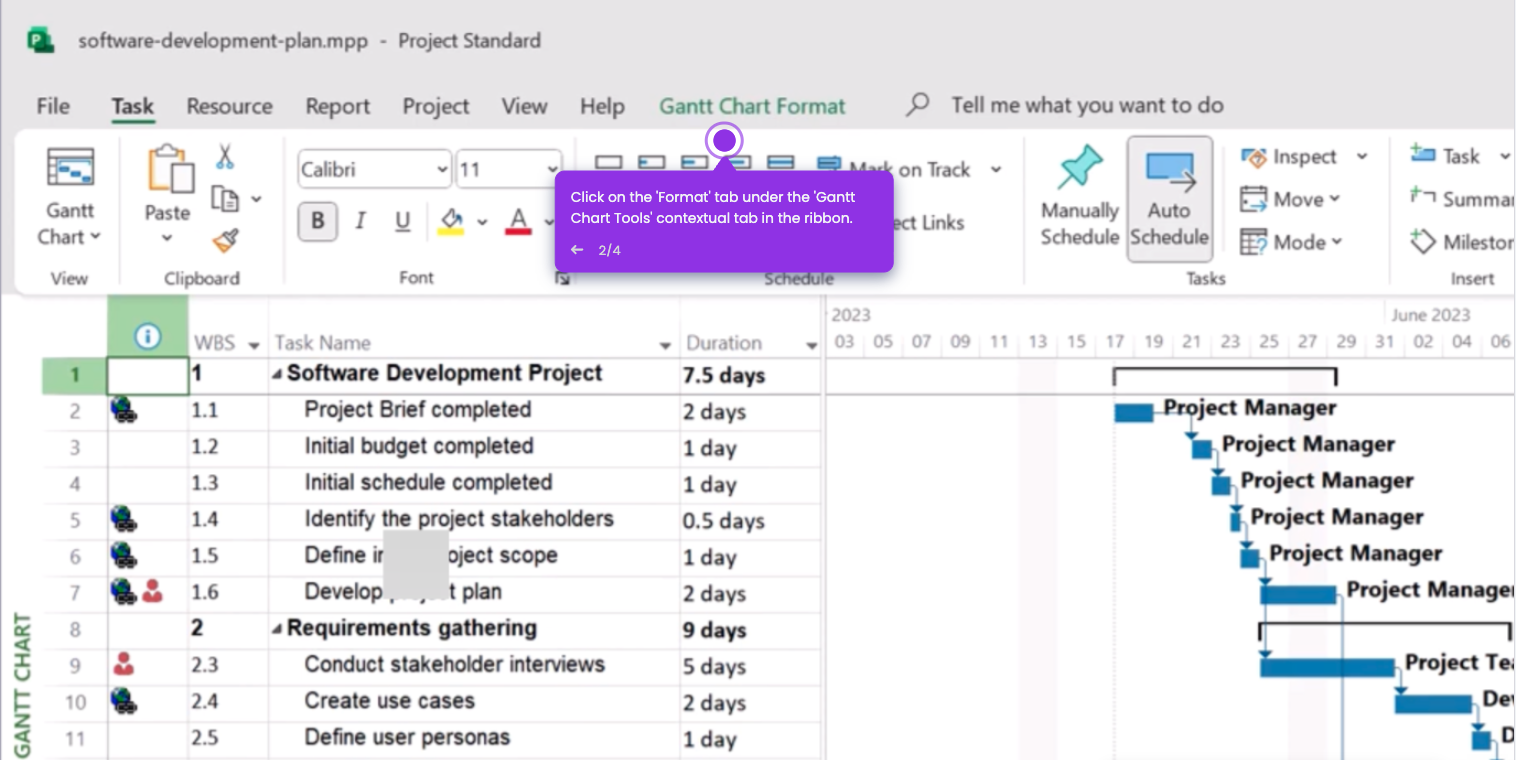Open the Gantt Chart view dropdown arrow
This screenshot has width=1516, height=760.
point(96,237)
